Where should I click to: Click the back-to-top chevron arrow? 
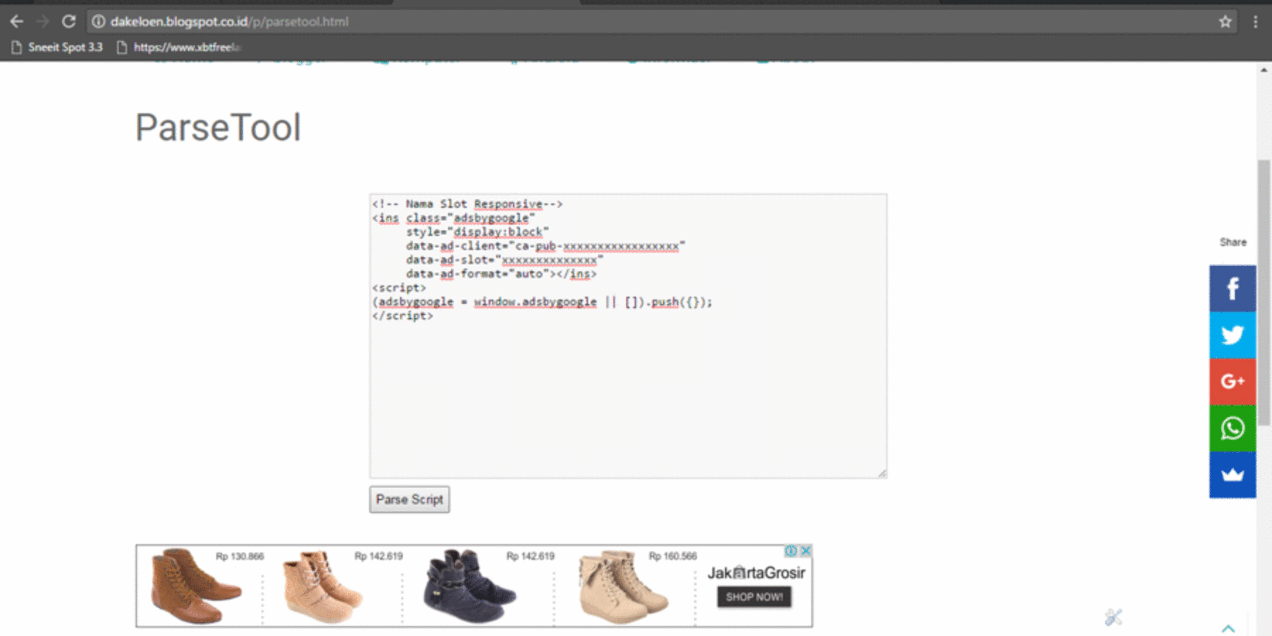click(x=1229, y=628)
